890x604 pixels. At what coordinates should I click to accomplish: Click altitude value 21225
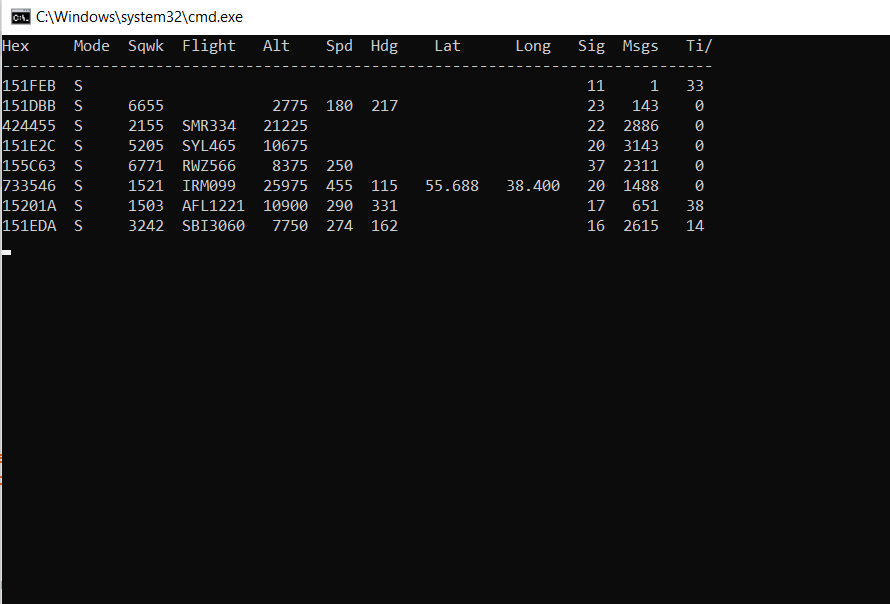[286, 125]
